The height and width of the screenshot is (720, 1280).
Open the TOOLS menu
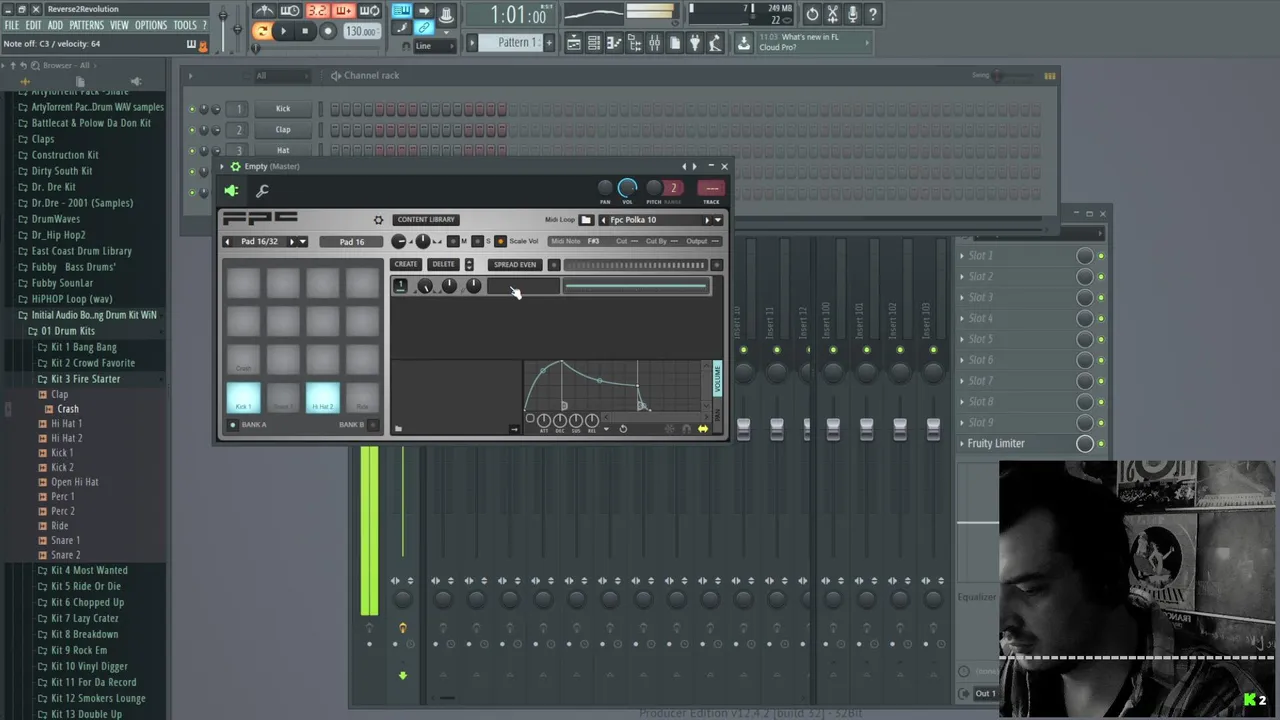click(x=185, y=25)
